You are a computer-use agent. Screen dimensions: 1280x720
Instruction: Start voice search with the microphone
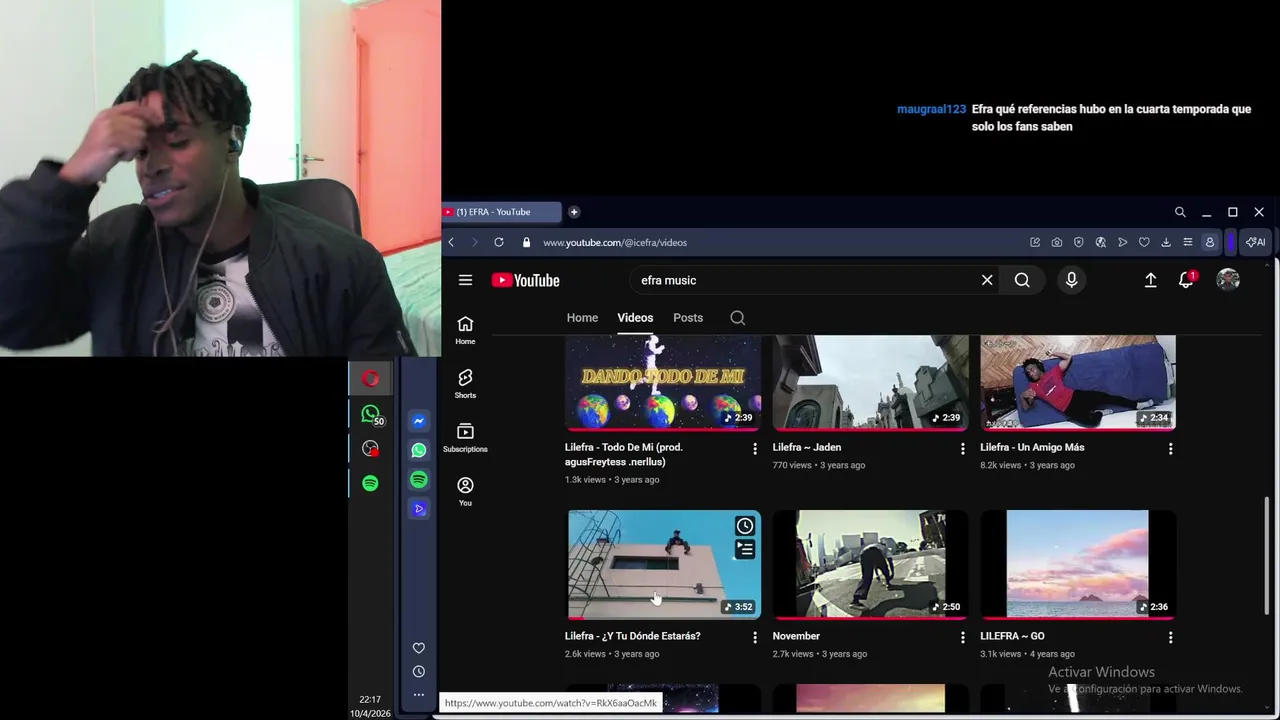[1071, 281]
